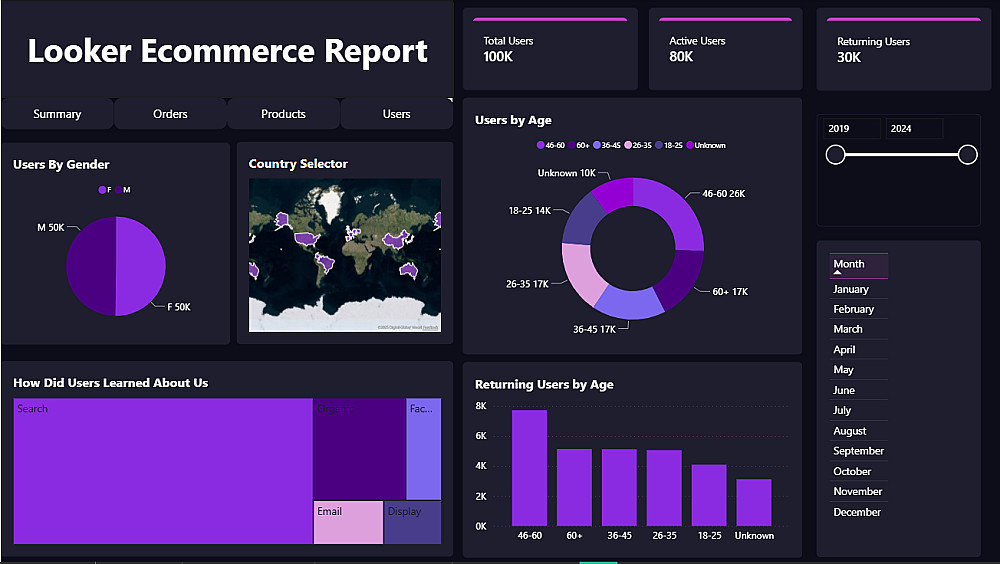Image resolution: width=1000 pixels, height=564 pixels.
Task: Click the Organic treemap block
Action: point(359,449)
